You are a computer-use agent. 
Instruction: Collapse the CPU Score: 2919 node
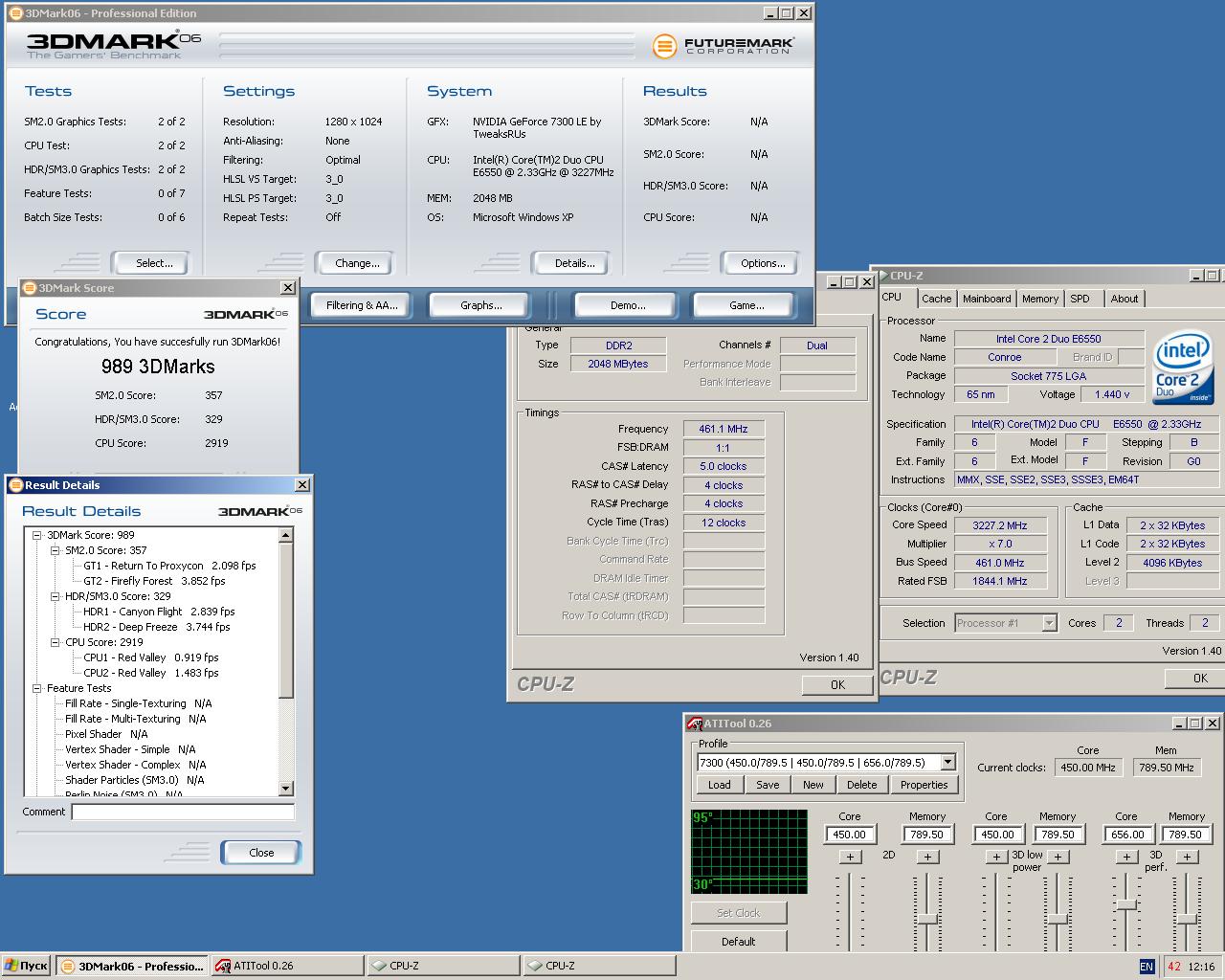click(x=56, y=642)
